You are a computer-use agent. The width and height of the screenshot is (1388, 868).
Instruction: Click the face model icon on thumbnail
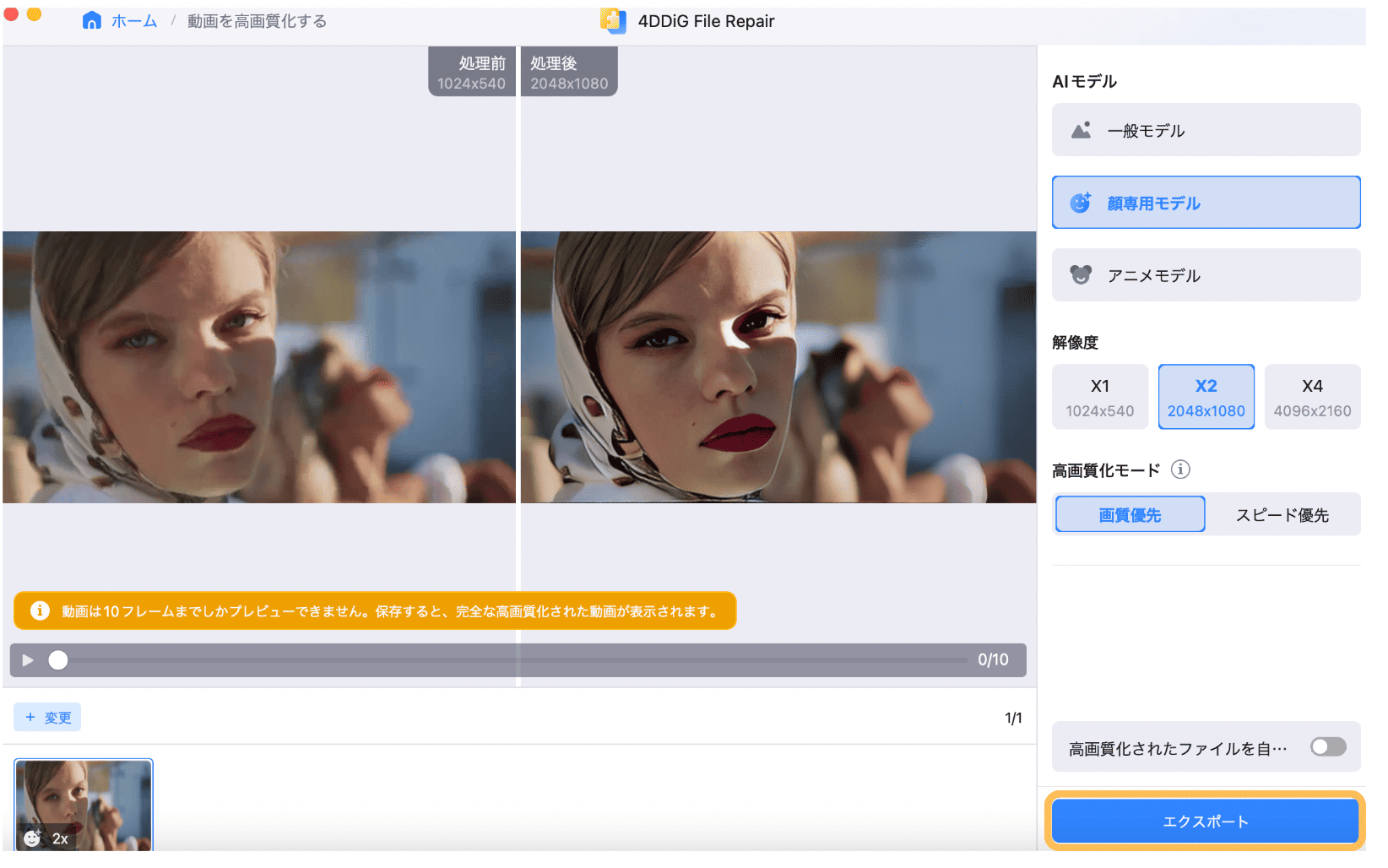point(32,838)
